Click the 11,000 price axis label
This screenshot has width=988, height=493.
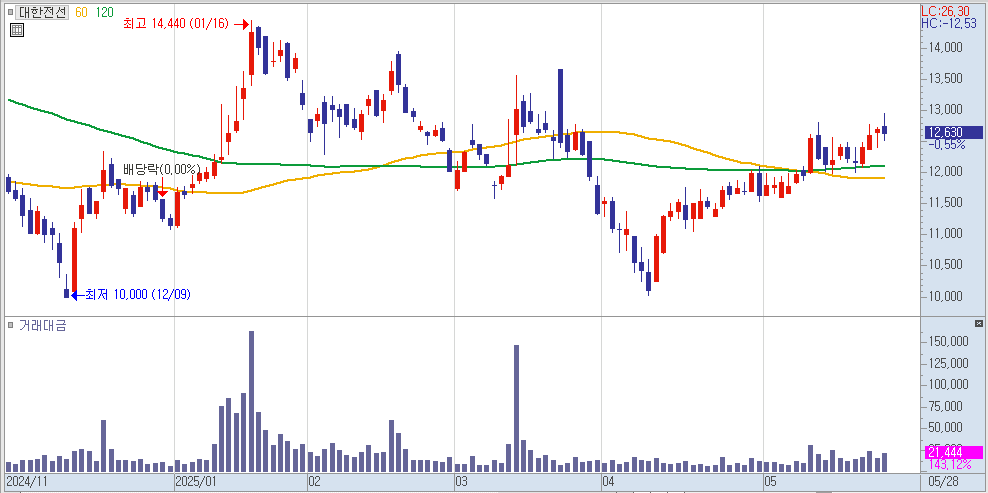[x=947, y=234]
